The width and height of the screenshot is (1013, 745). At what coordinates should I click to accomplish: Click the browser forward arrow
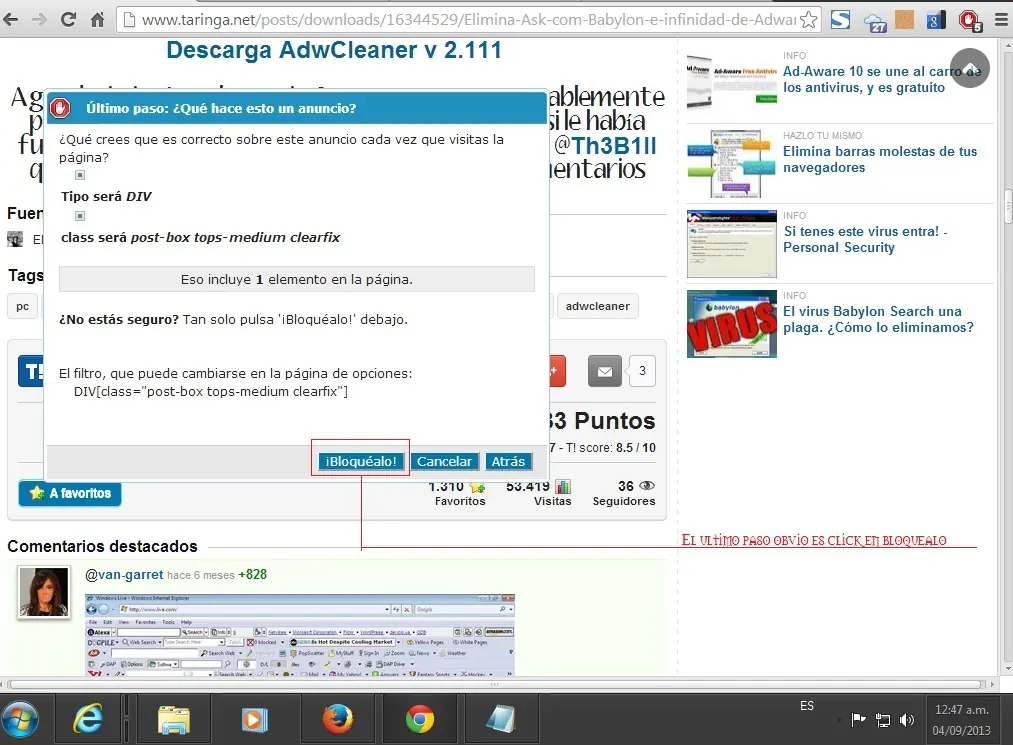tap(39, 19)
